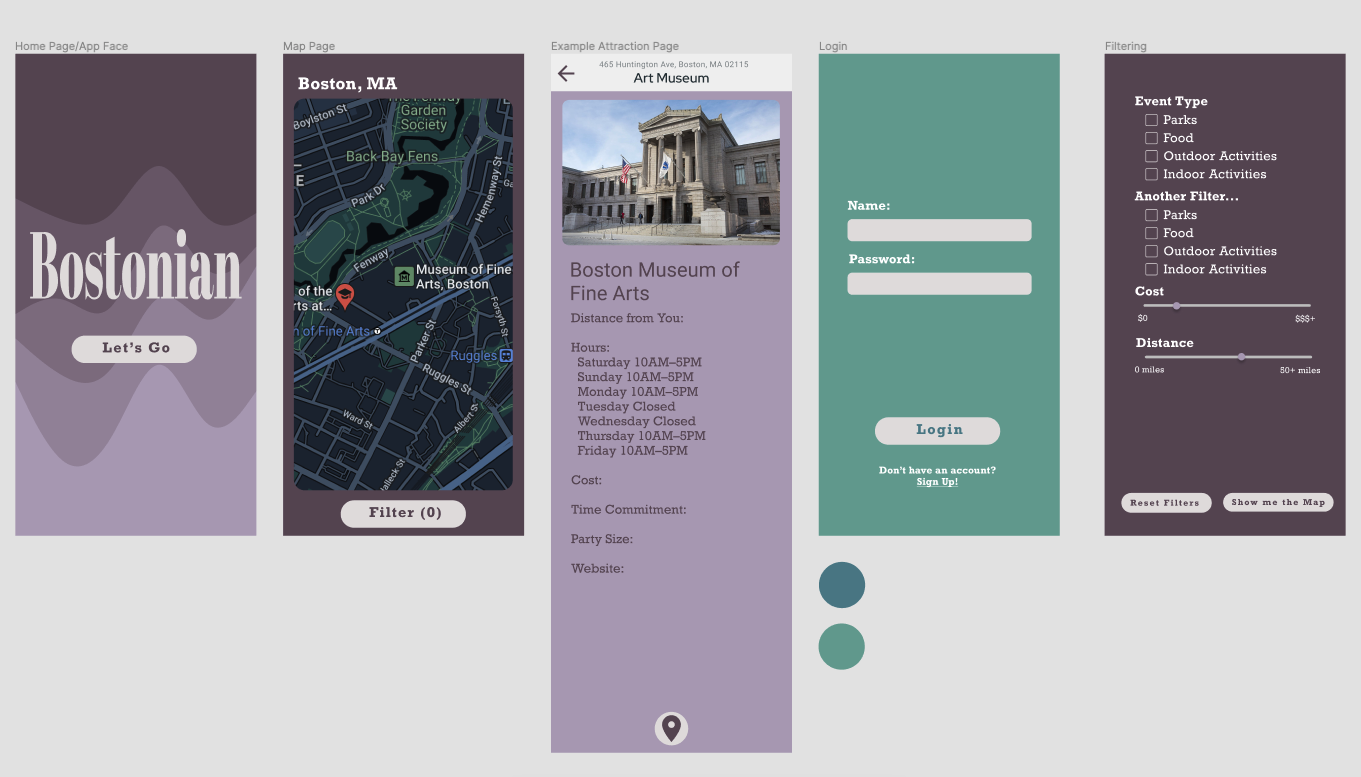This screenshot has height=777, width=1361.
Task: Check Parks under Event Type
Action: coord(1151,120)
